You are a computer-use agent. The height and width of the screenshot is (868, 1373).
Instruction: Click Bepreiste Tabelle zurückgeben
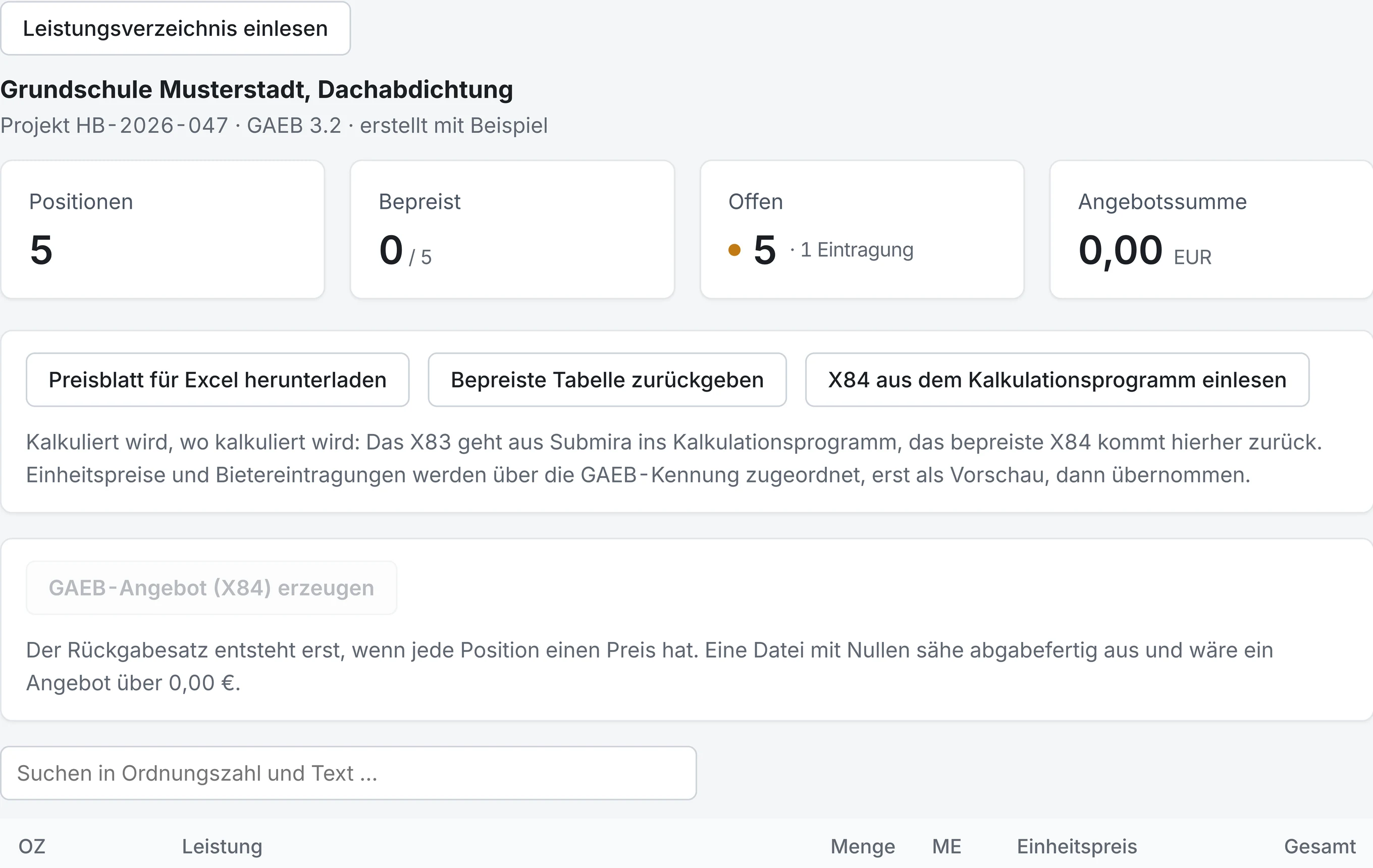[x=607, y=379]
